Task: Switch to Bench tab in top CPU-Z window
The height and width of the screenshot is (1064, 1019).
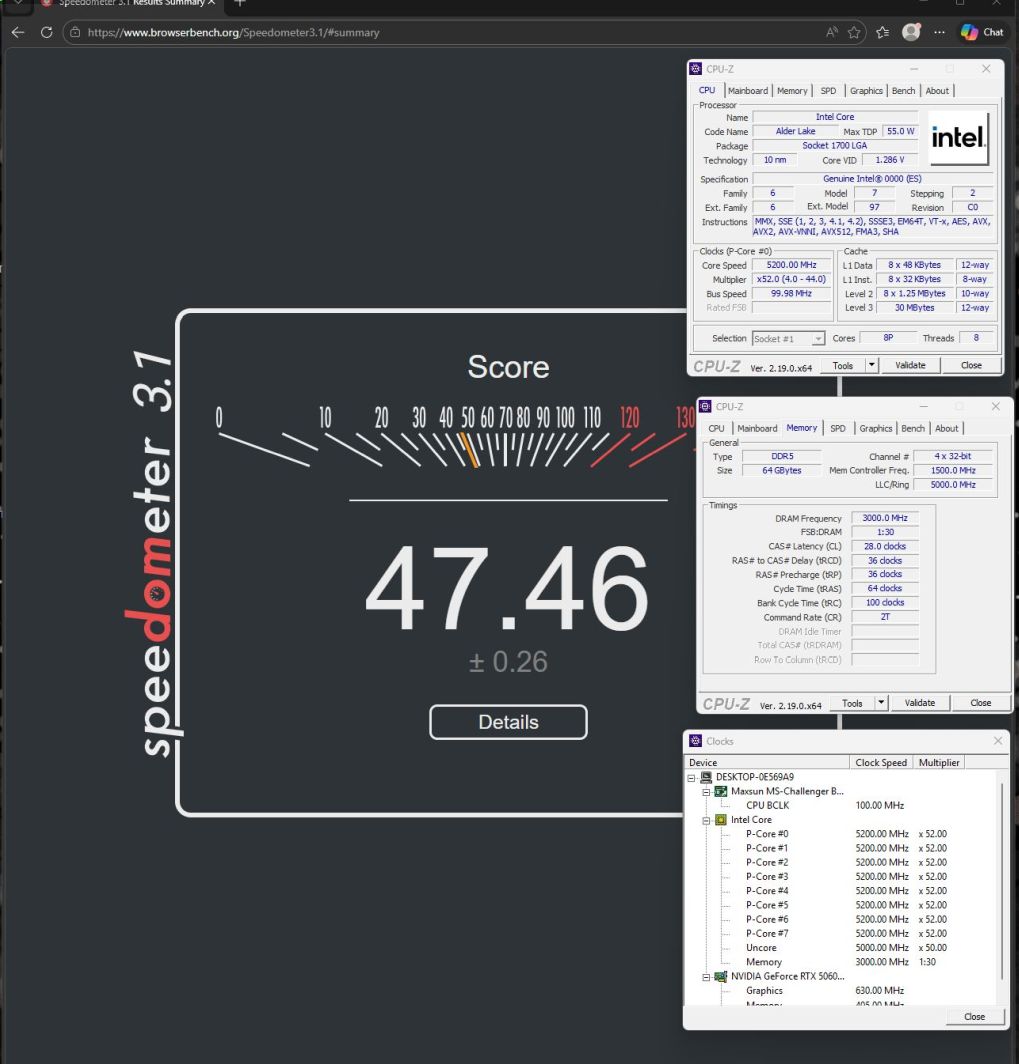Action: coord(903,90)
